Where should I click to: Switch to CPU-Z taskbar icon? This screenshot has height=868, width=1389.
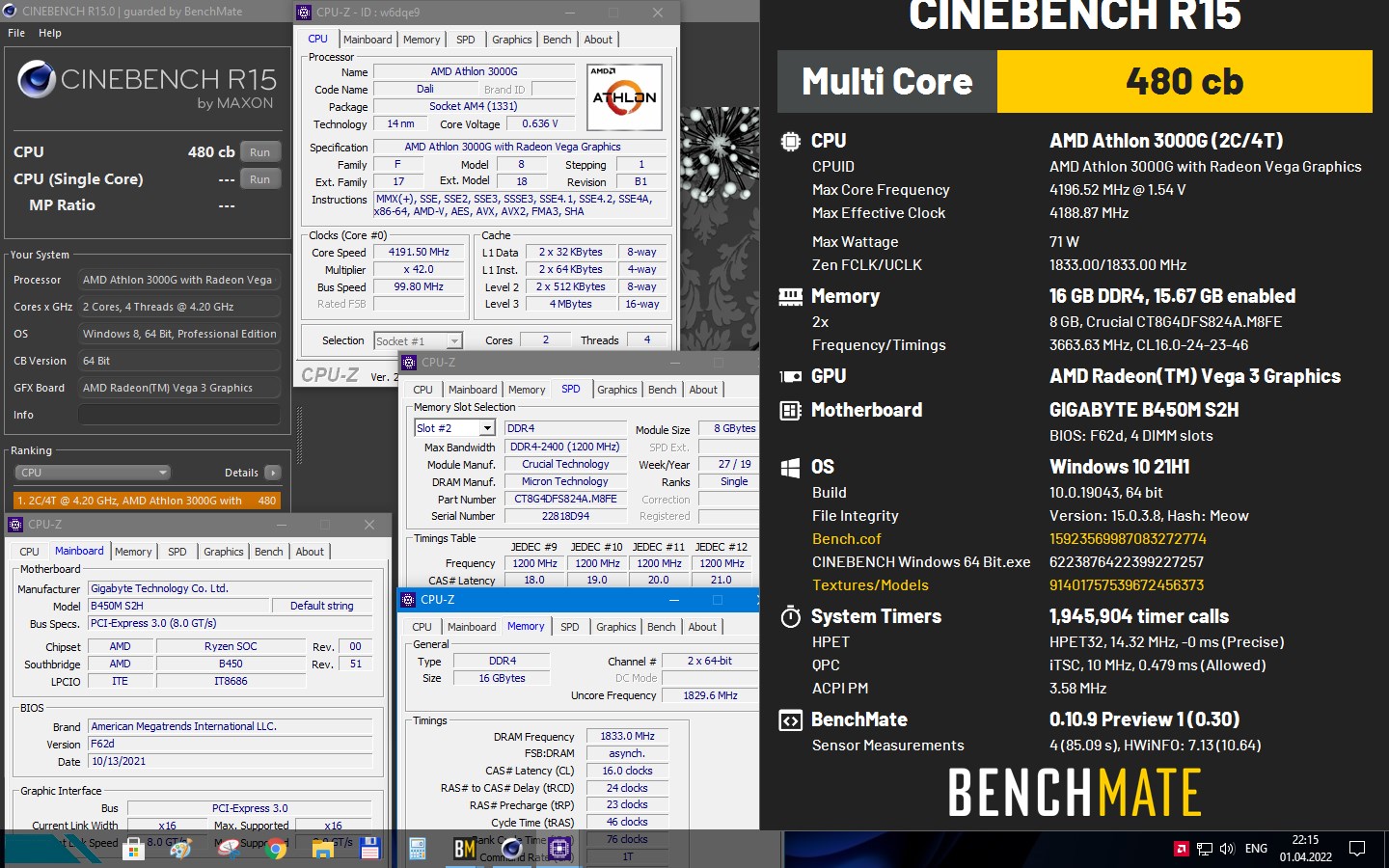click(559, 849)
